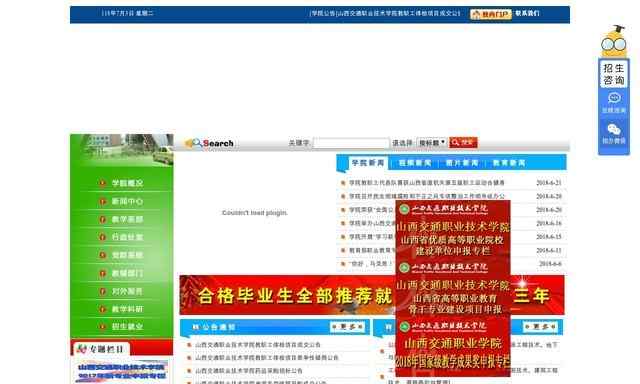Image resolution: width=640 pixels, height=384 pixels.
Task: Click the 2018-6-6 news date
Action: [x=550, y=264]
